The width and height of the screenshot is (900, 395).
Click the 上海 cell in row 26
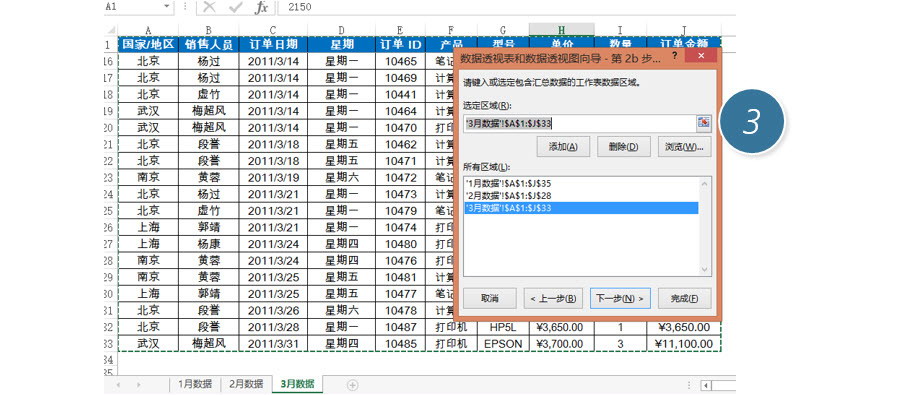click(148, 227)
